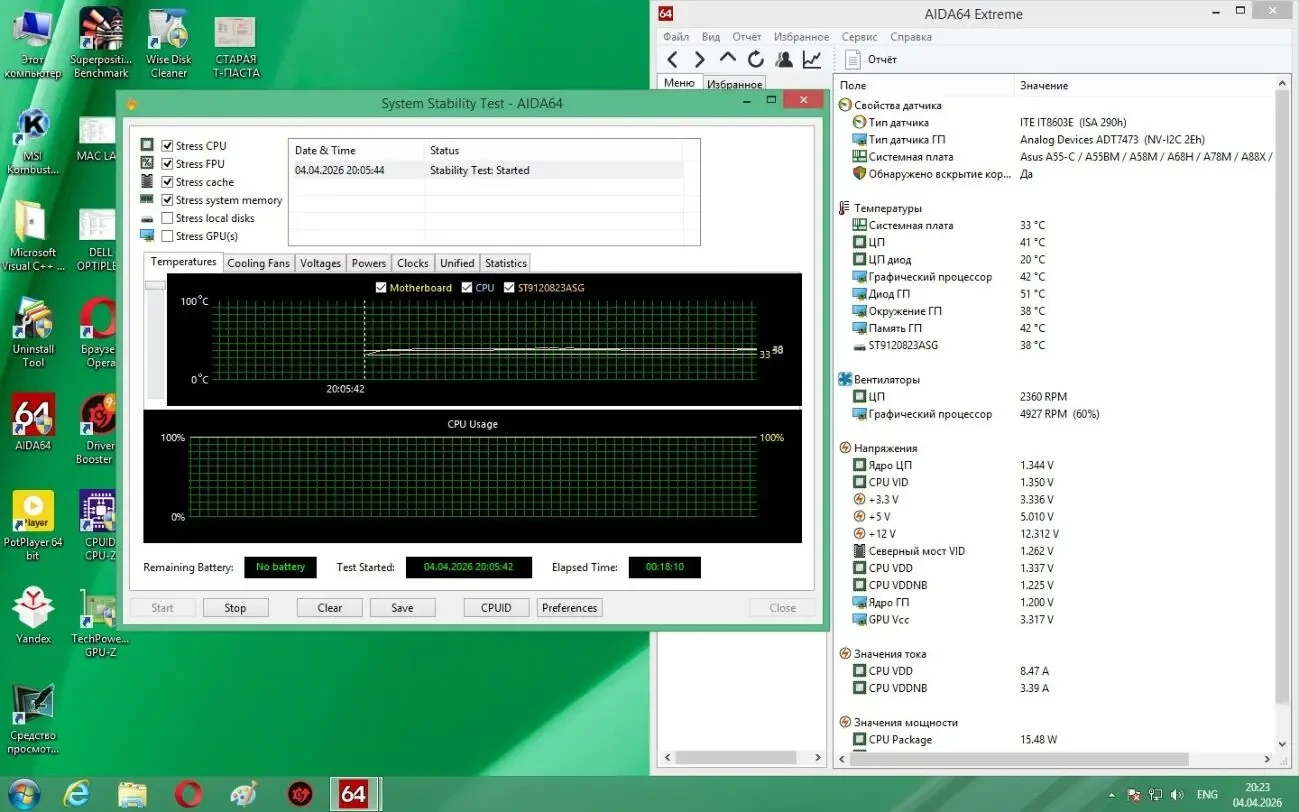
Task: Click the forward navigation arrow in AIDA64
Action: tap(698, 59)
